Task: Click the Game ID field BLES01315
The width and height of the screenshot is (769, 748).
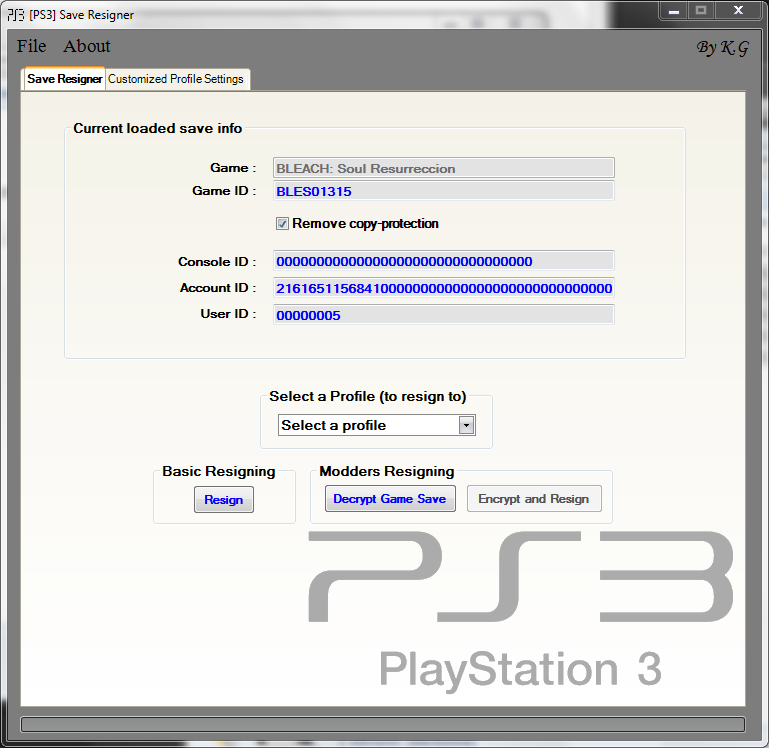Action: tap(443, 191)
